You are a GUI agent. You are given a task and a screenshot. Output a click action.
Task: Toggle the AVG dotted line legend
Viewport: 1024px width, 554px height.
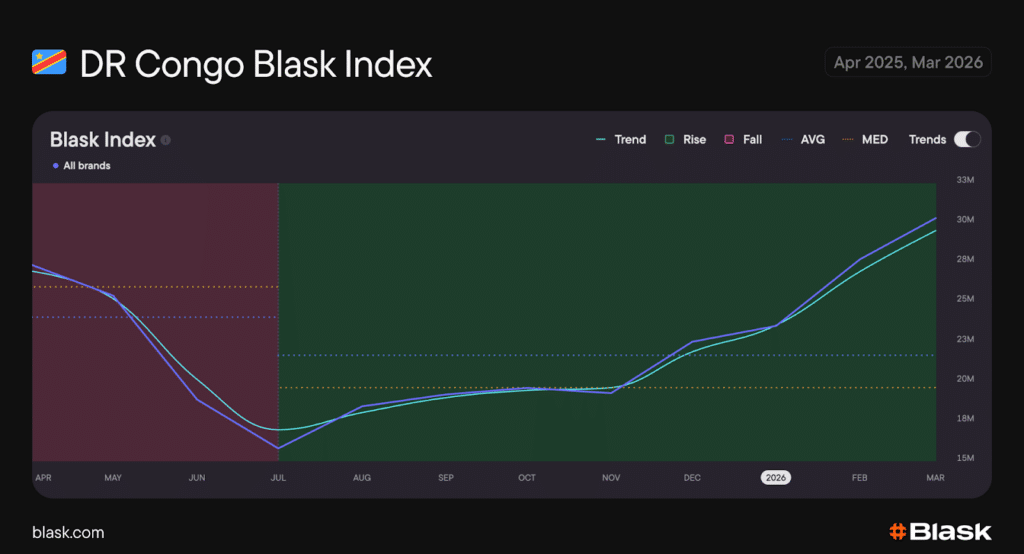click(804, 140)
